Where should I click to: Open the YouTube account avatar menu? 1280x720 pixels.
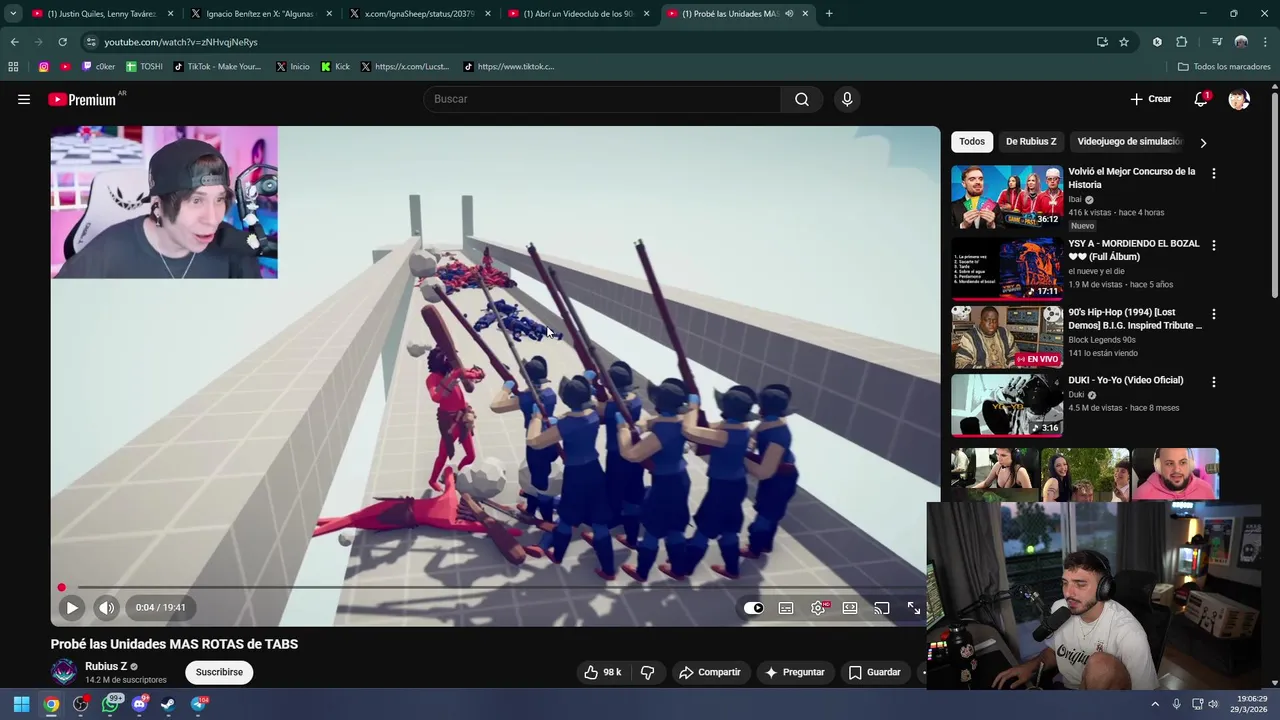click(x=1239, y=99)
